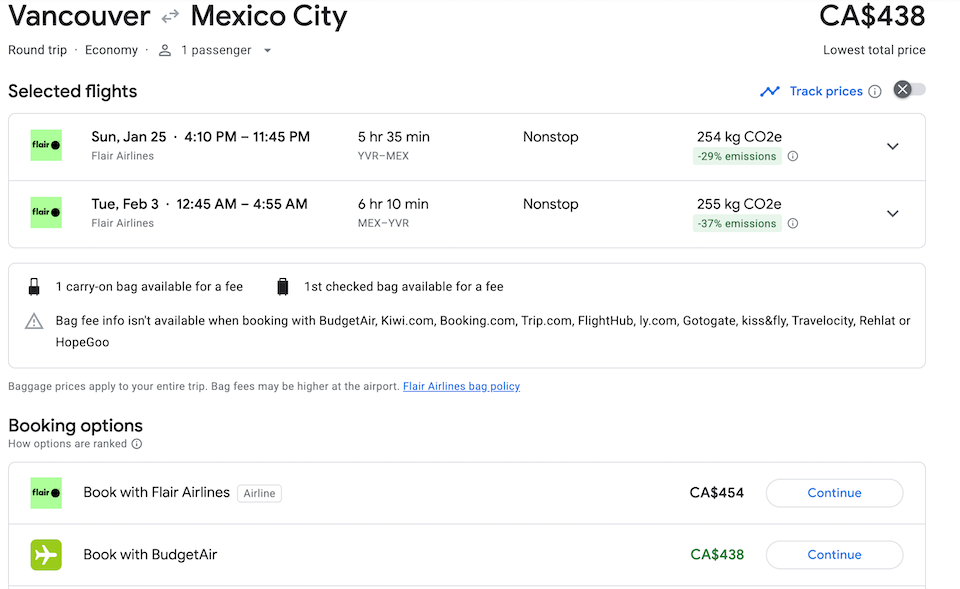Viewport: 960px width, 589px height.
Task: Continue booking with Flair Airlines
Action: pos(834,493)
